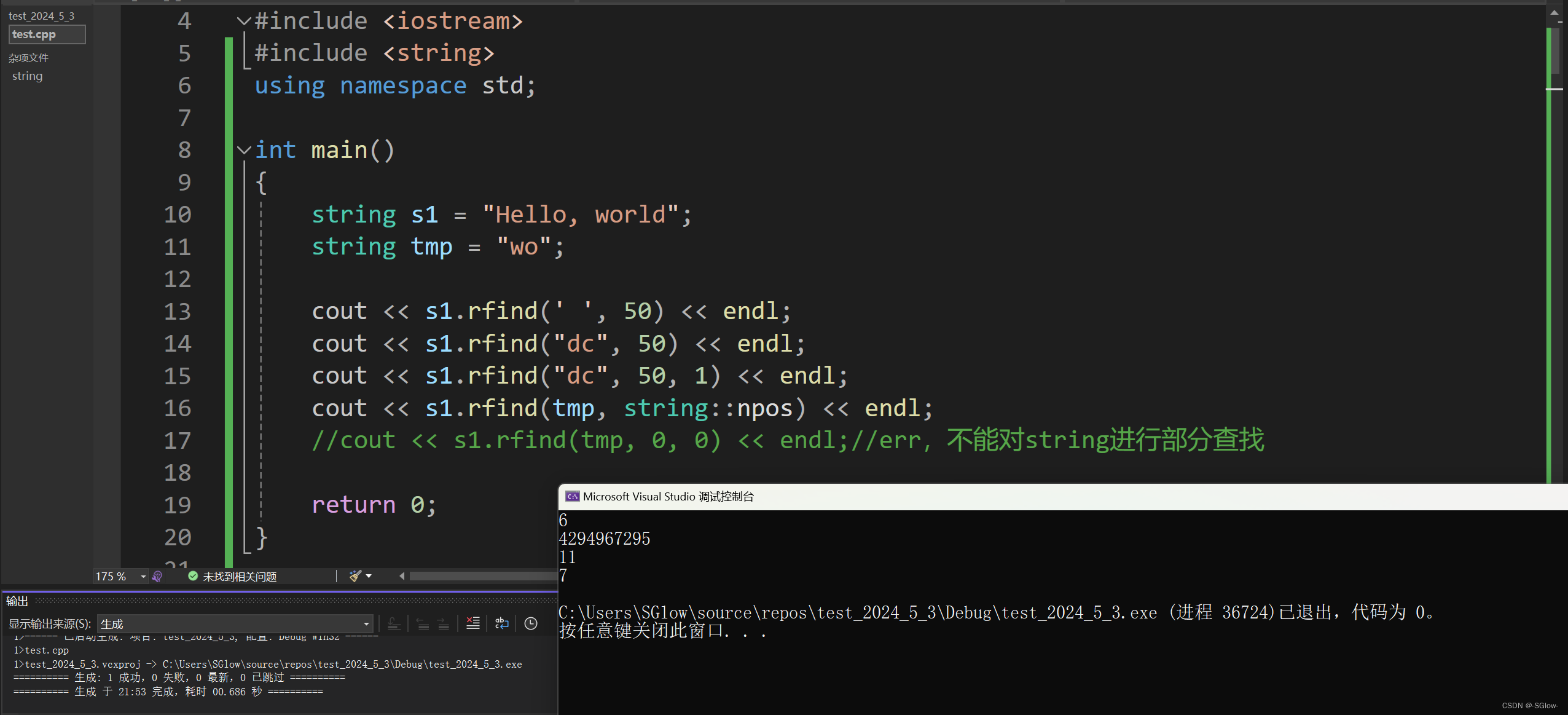Click the Clear All output icon
Image resolution: width=1568 pixels, height=715 pixels.
[x=472, y=623]
